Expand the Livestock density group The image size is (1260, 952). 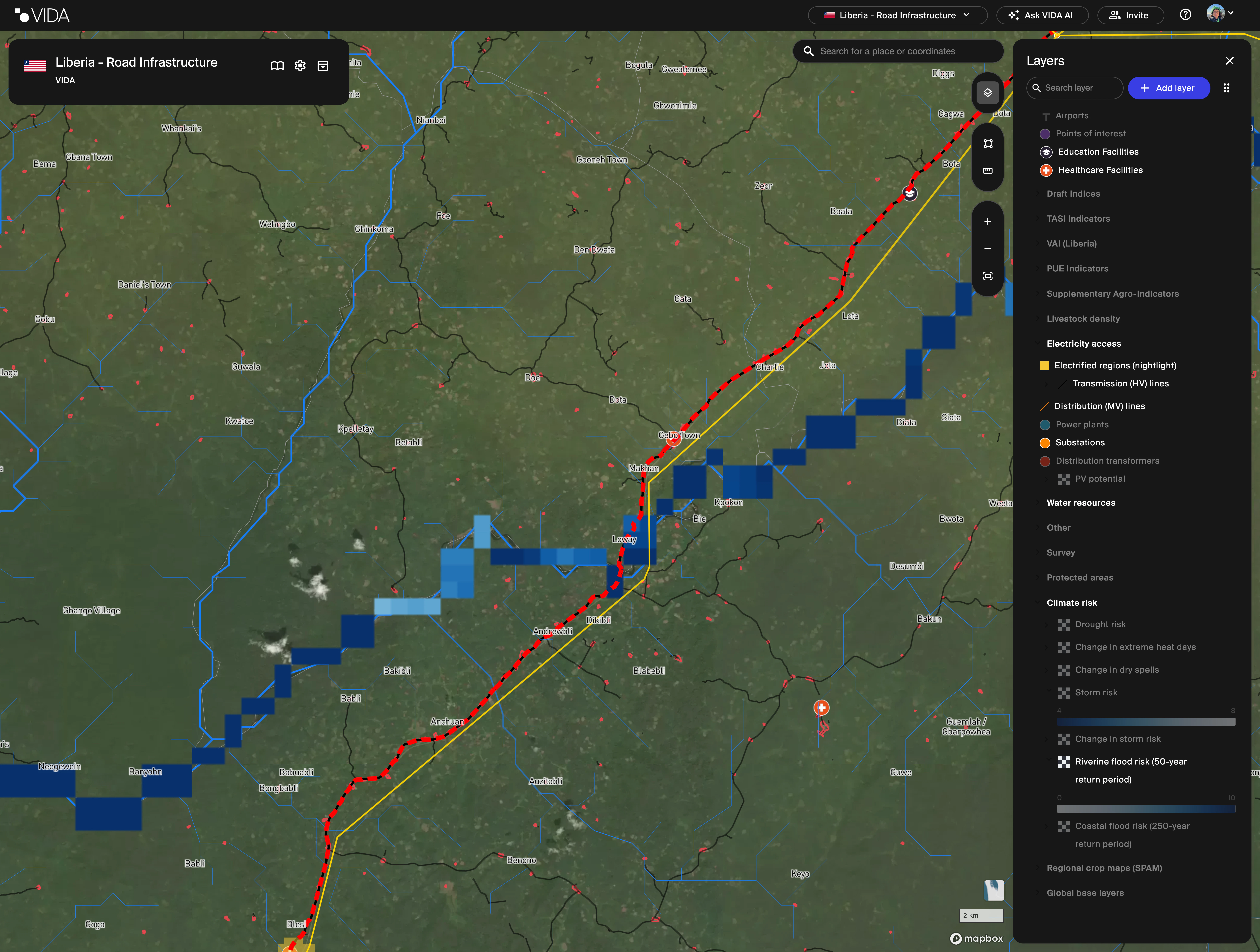click(x=1083, y=319)
